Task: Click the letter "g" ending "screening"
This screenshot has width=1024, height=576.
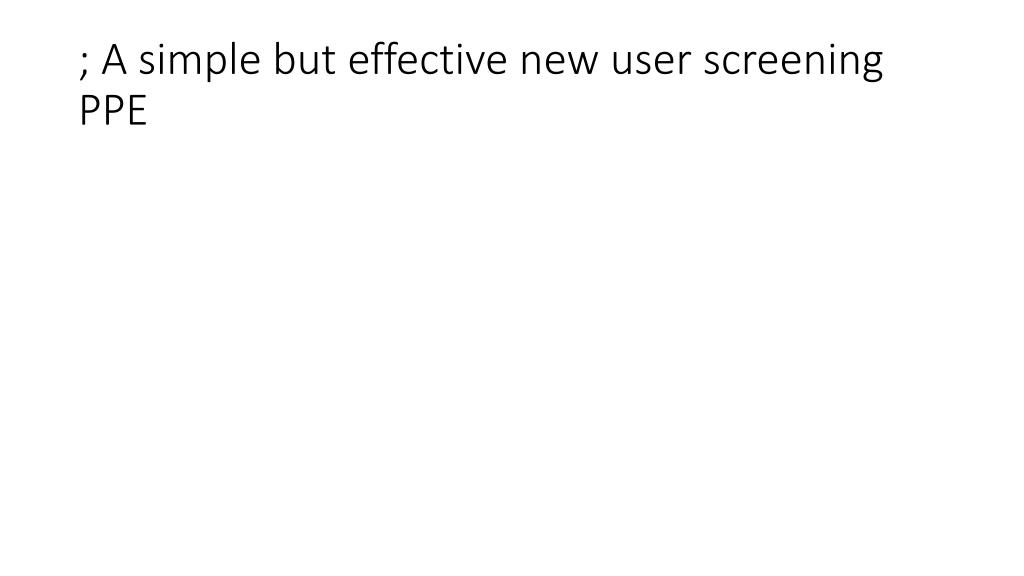Action: pos(871,67)
